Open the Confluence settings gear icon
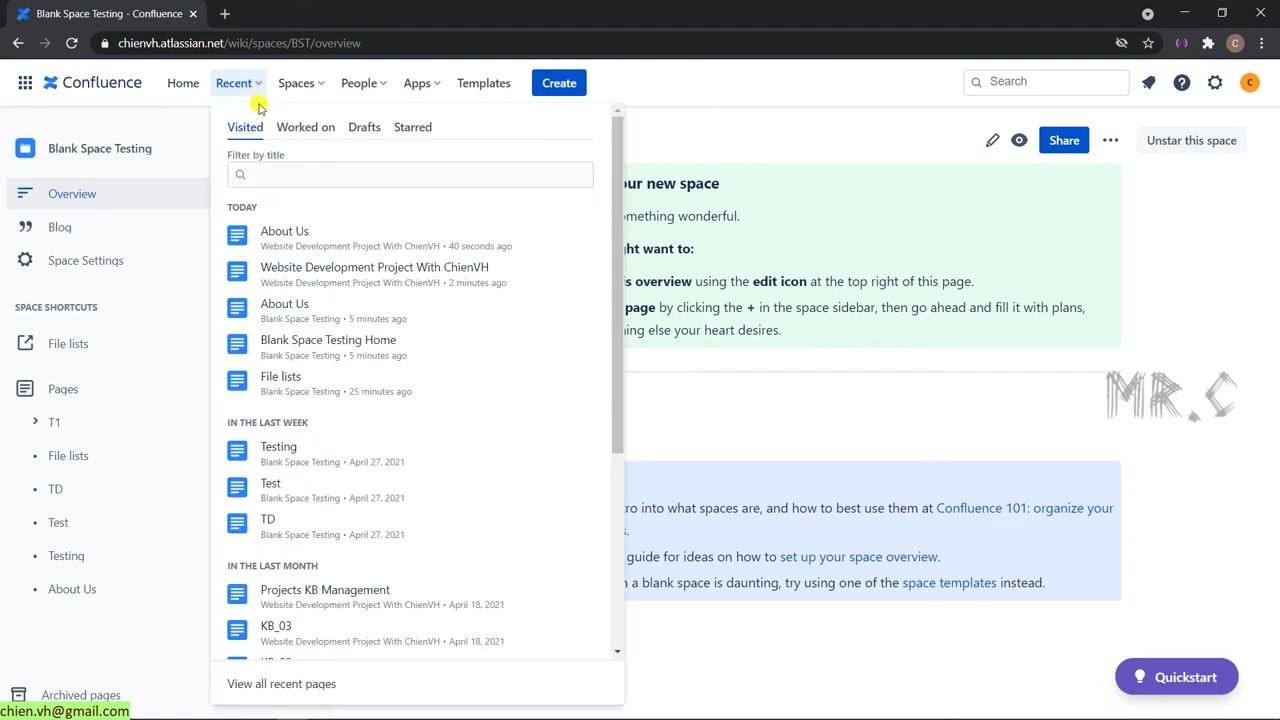 pyautogui.click(x=1215, y=83)
